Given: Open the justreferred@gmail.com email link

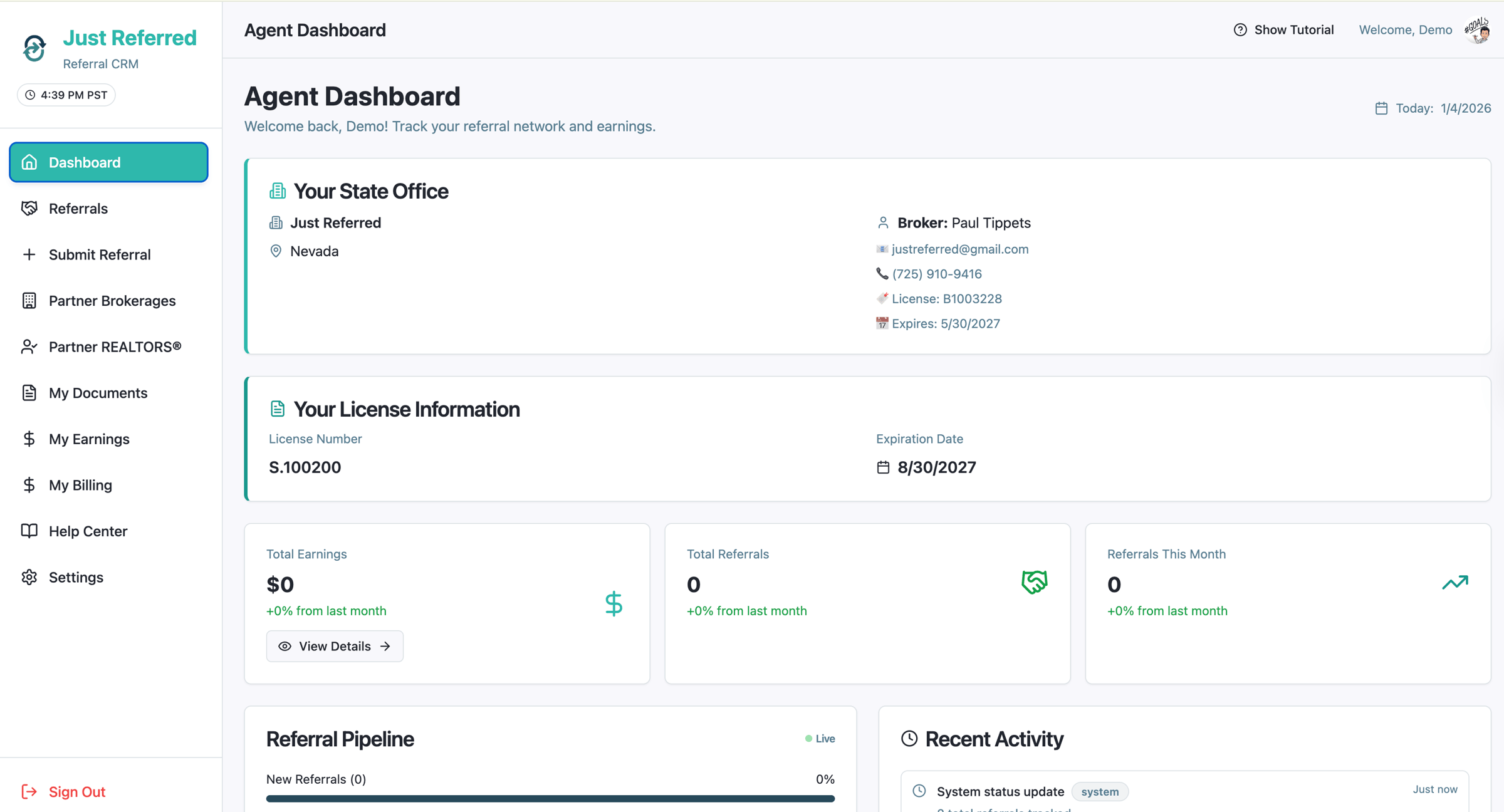Looking at the screenshot, I should click(x=959, y=249).
